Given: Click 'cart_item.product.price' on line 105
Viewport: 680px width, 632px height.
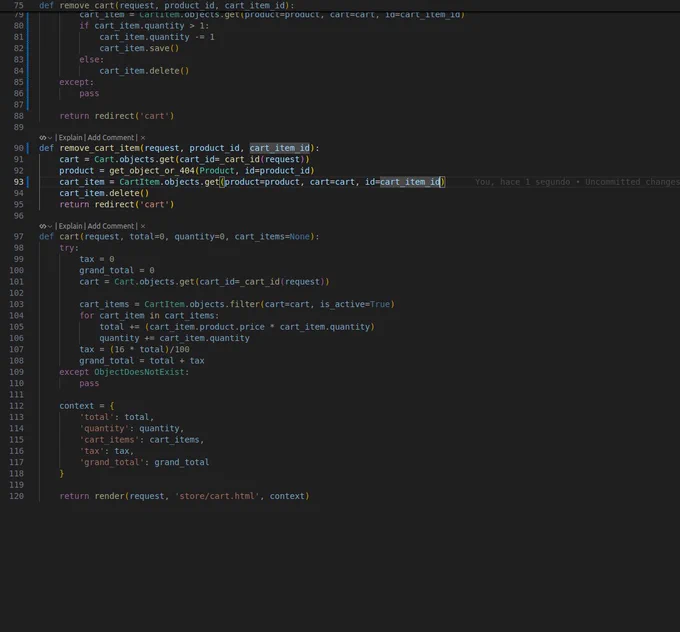Looking at the screenshot, I should [207, 327].
